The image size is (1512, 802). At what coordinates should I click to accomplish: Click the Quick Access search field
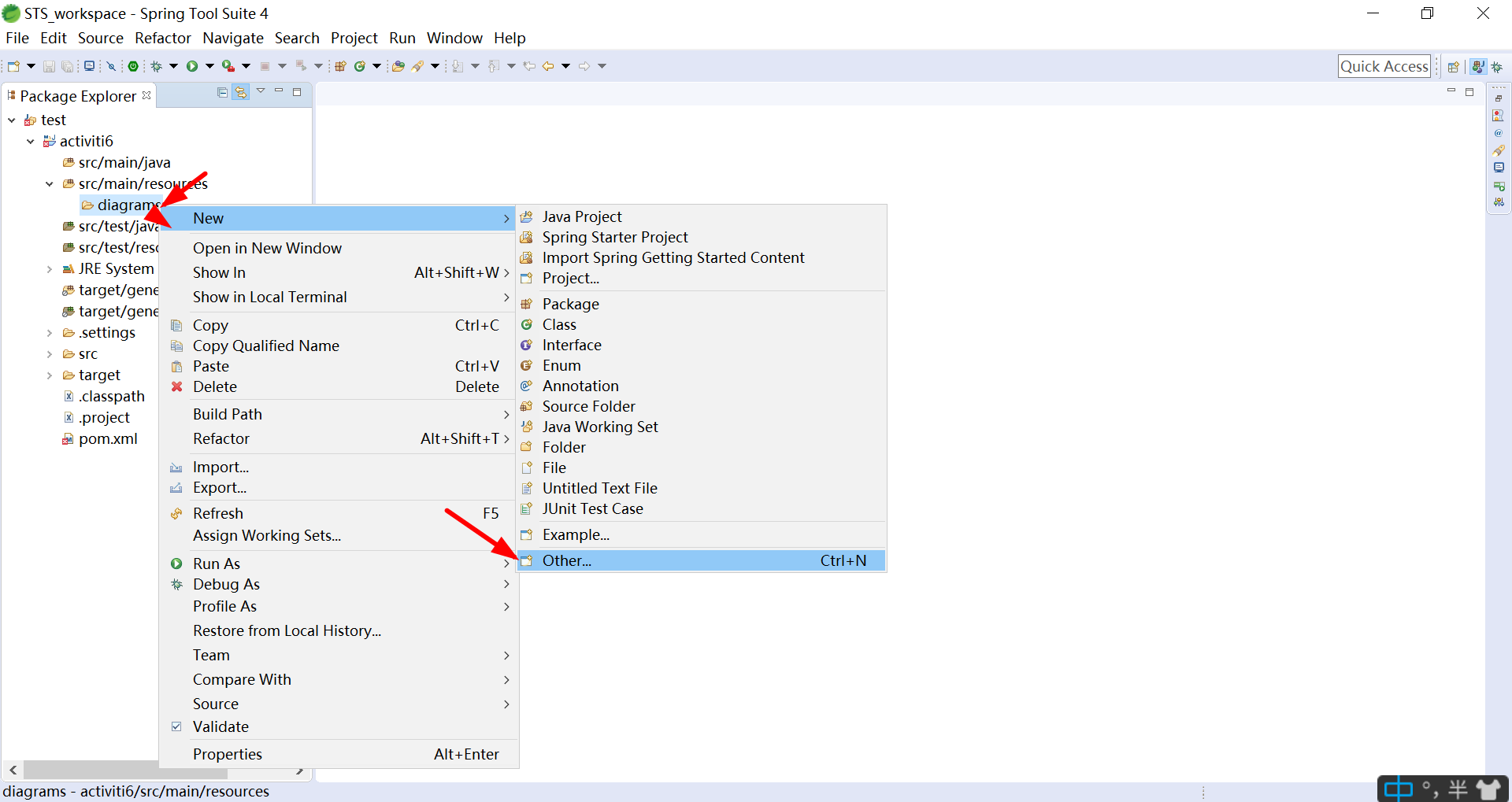click(1384, 66)
